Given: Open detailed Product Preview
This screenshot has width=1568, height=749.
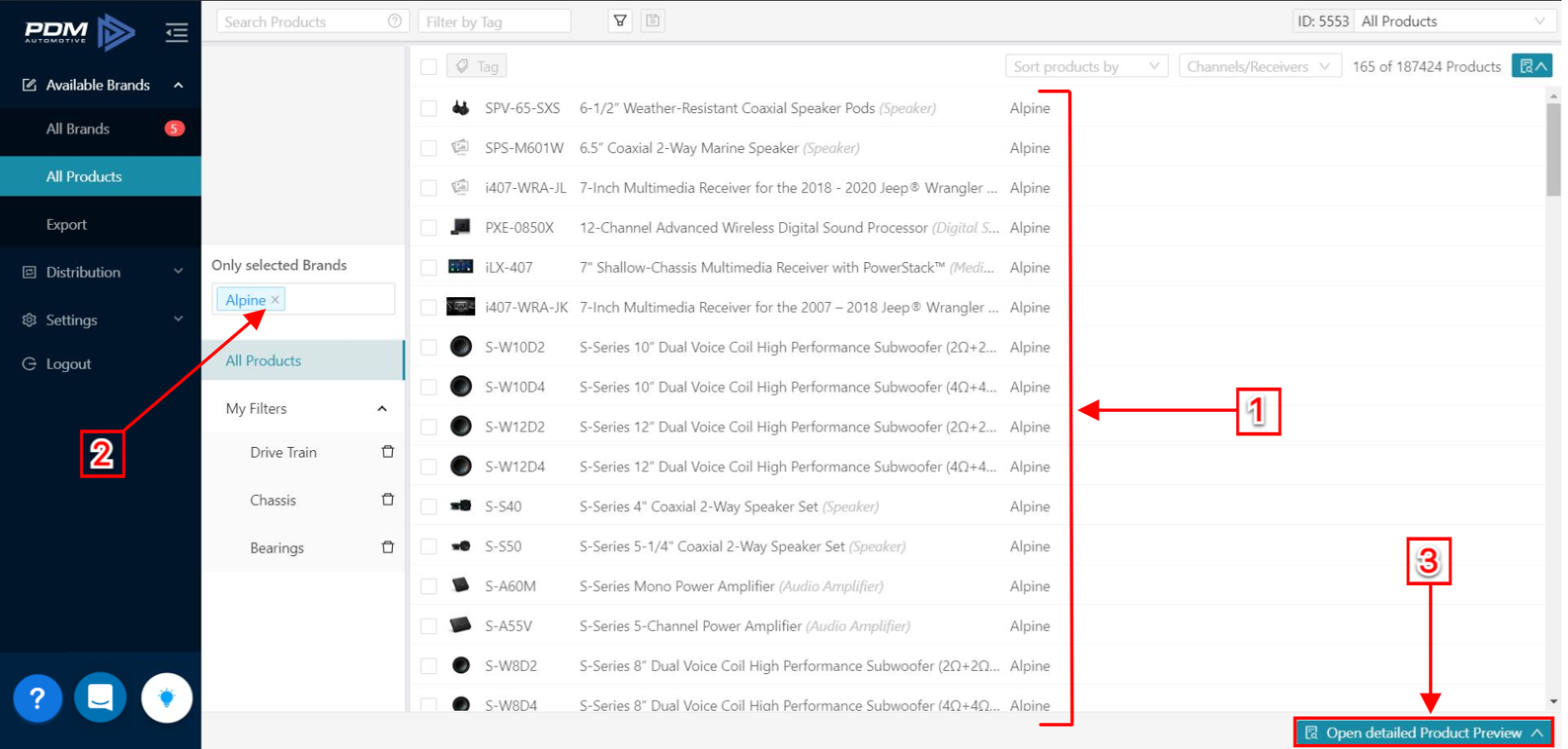Looking at the screenshot, I should click(x=1423, y=732).
